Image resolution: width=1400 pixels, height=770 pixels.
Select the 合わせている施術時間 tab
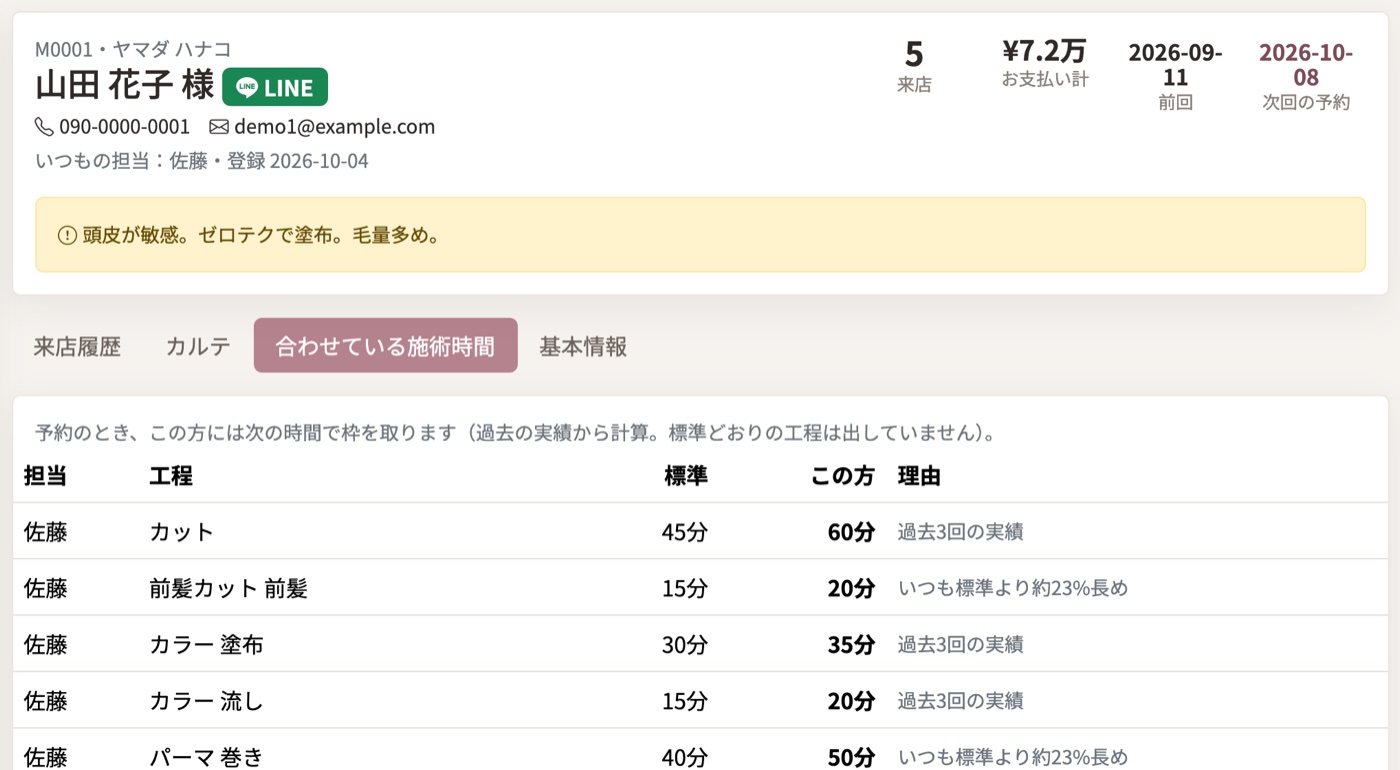tap(386, 346)
